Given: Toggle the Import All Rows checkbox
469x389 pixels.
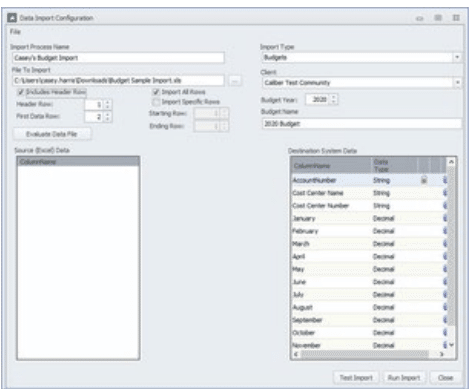Looking at the screenshot, I should click(156, 92).
